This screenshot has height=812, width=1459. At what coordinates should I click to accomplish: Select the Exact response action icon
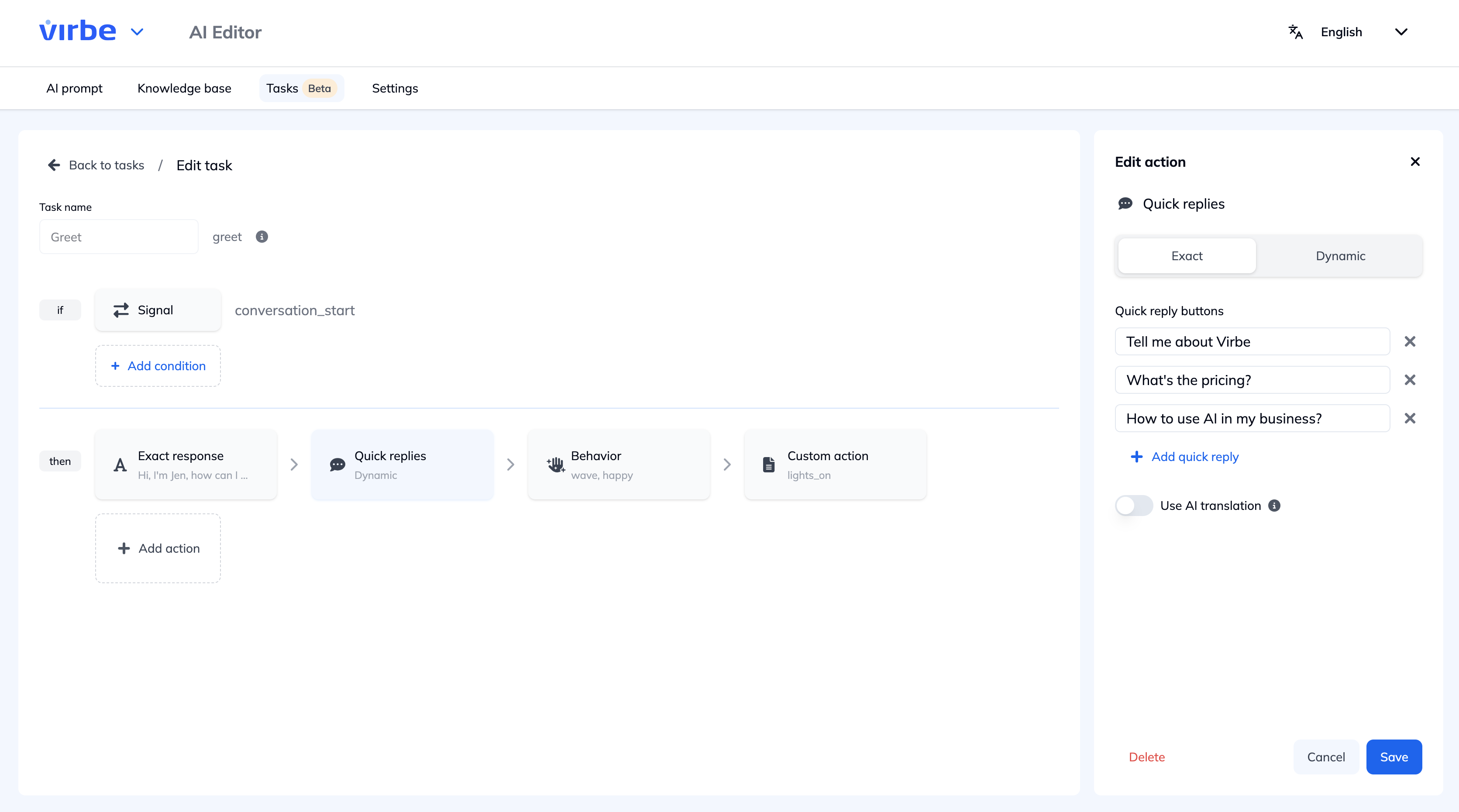click(120, 465)
